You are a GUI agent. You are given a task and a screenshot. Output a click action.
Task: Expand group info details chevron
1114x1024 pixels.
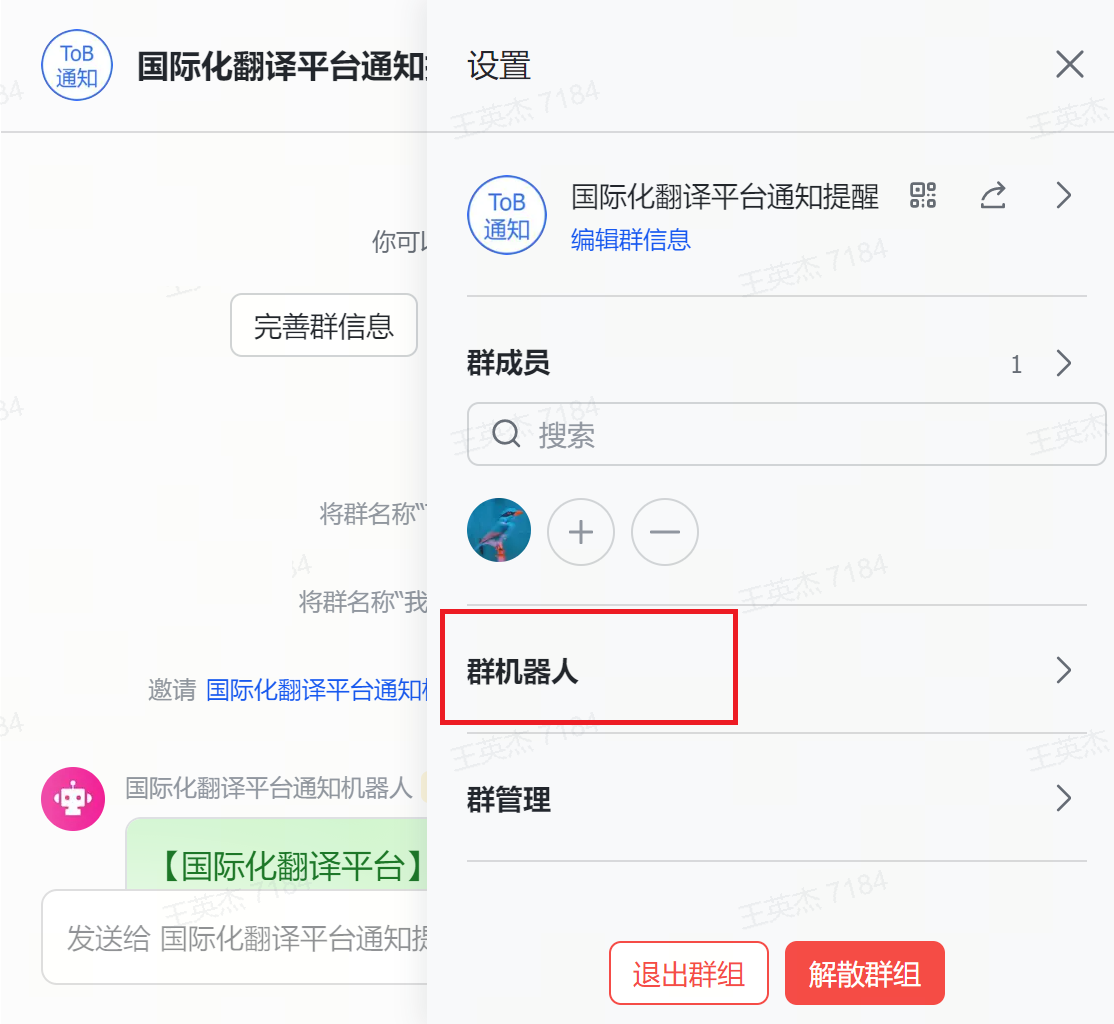pyautogui.click(x=1064, y=196)
